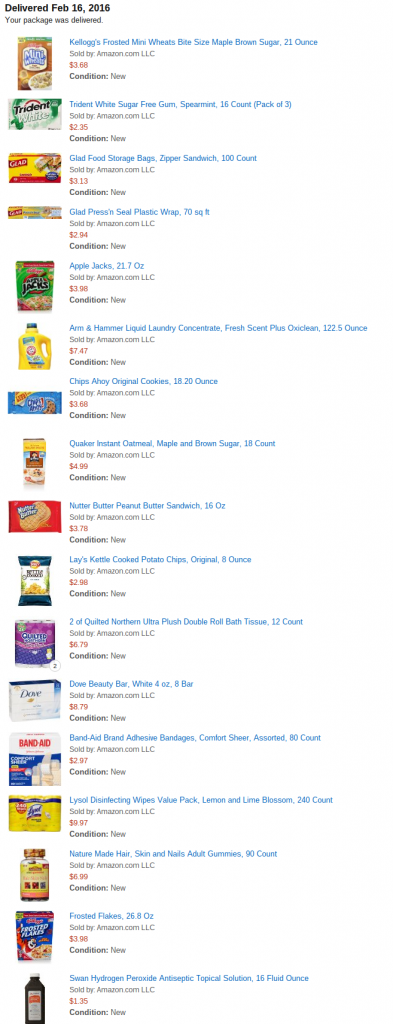Open Lay's Kettle Cooked Potato Chips link

[x=160, y=560]
